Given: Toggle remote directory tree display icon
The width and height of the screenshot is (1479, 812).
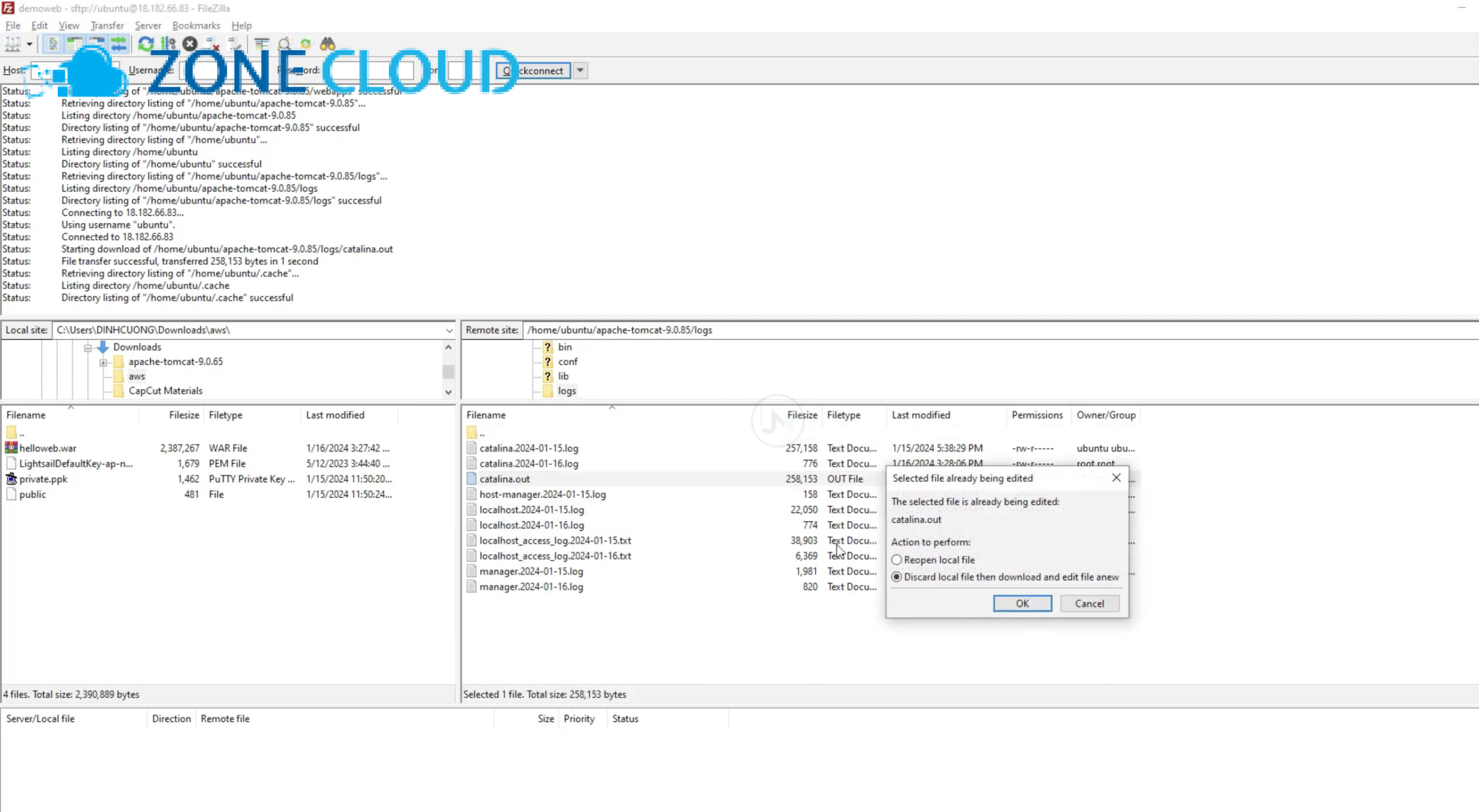Looking at the screenshot, I should click(96, 44).
